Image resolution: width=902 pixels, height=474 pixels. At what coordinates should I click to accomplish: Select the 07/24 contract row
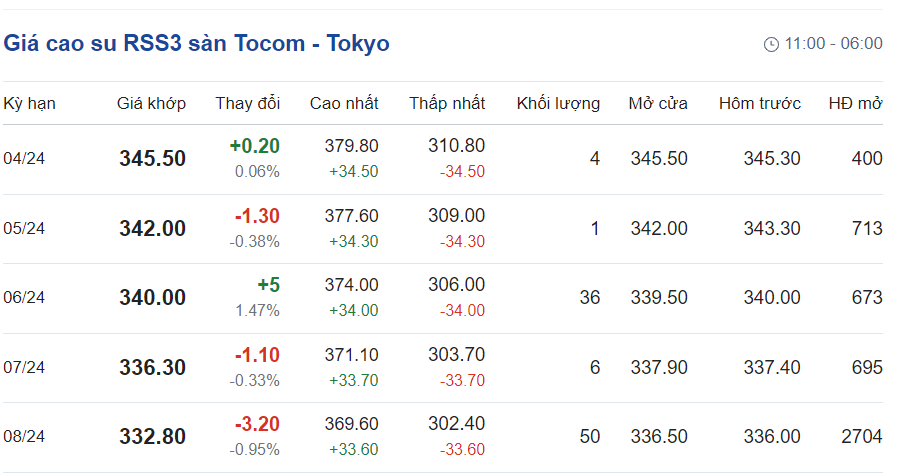click(x=24, y=368)
